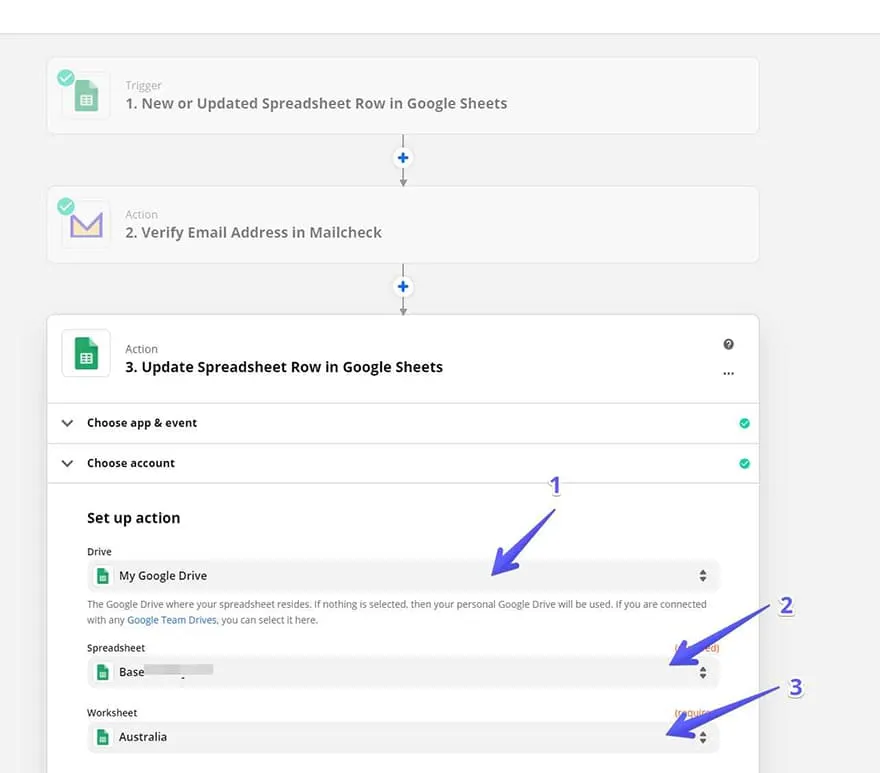Click the checkmark badge on Mailcheck step
This screenshot has width=880, height=773.
66,206
